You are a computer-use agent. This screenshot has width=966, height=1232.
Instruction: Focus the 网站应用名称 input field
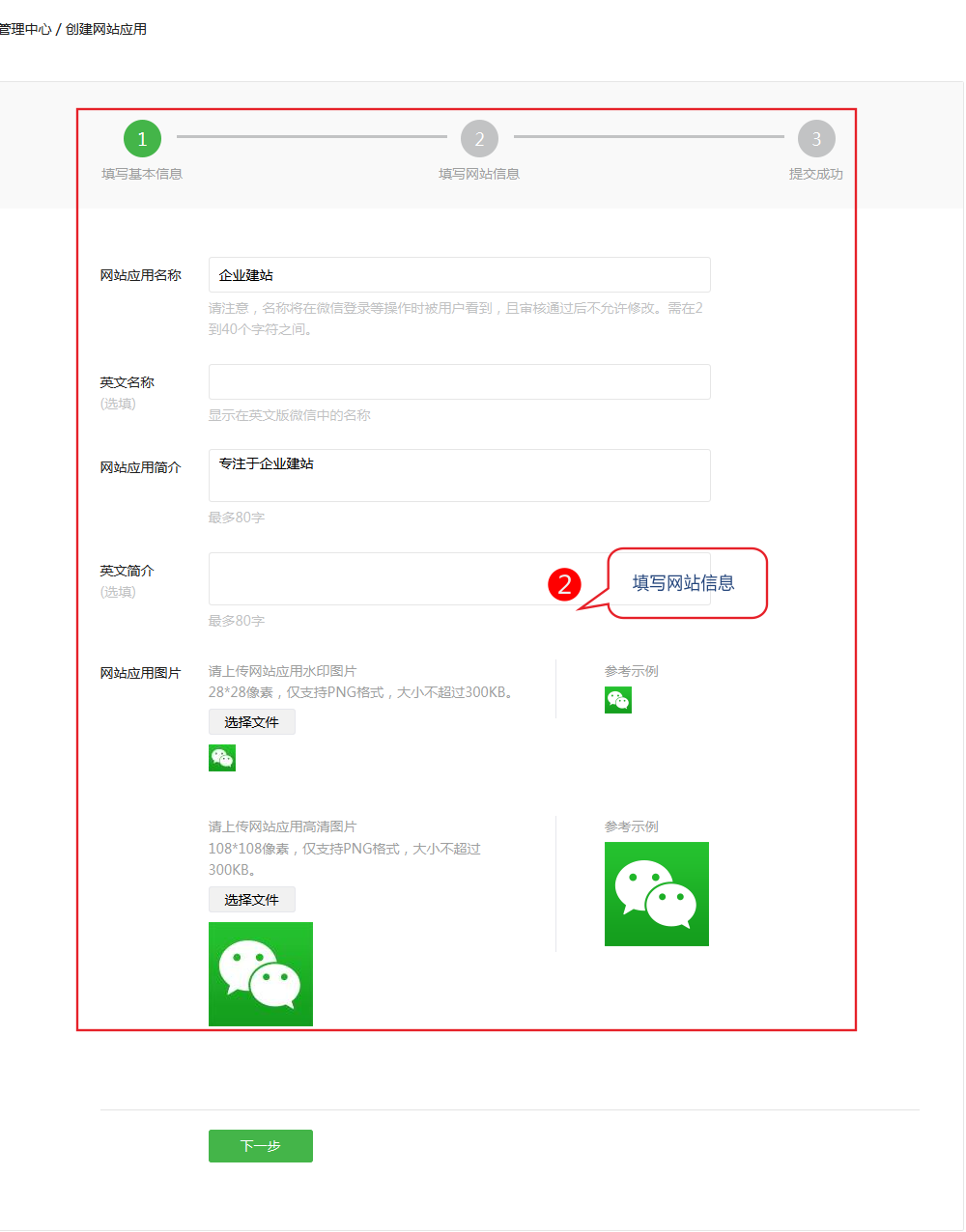pyautogui.click(x=460, y=275)
